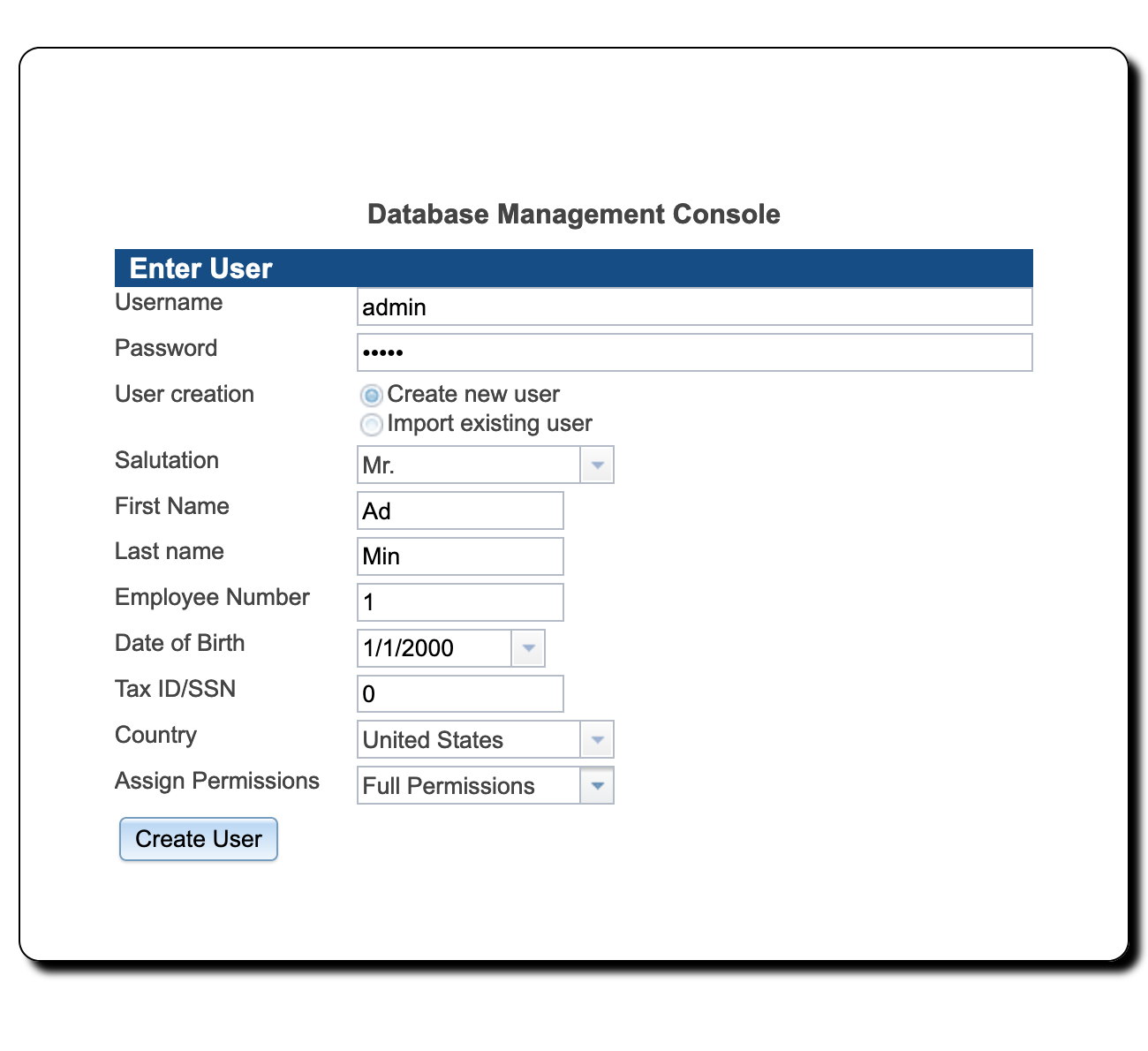Viewport: 1148px width, 1051px height.
Task: Click the Last name text box
Action: click(460, 556)
